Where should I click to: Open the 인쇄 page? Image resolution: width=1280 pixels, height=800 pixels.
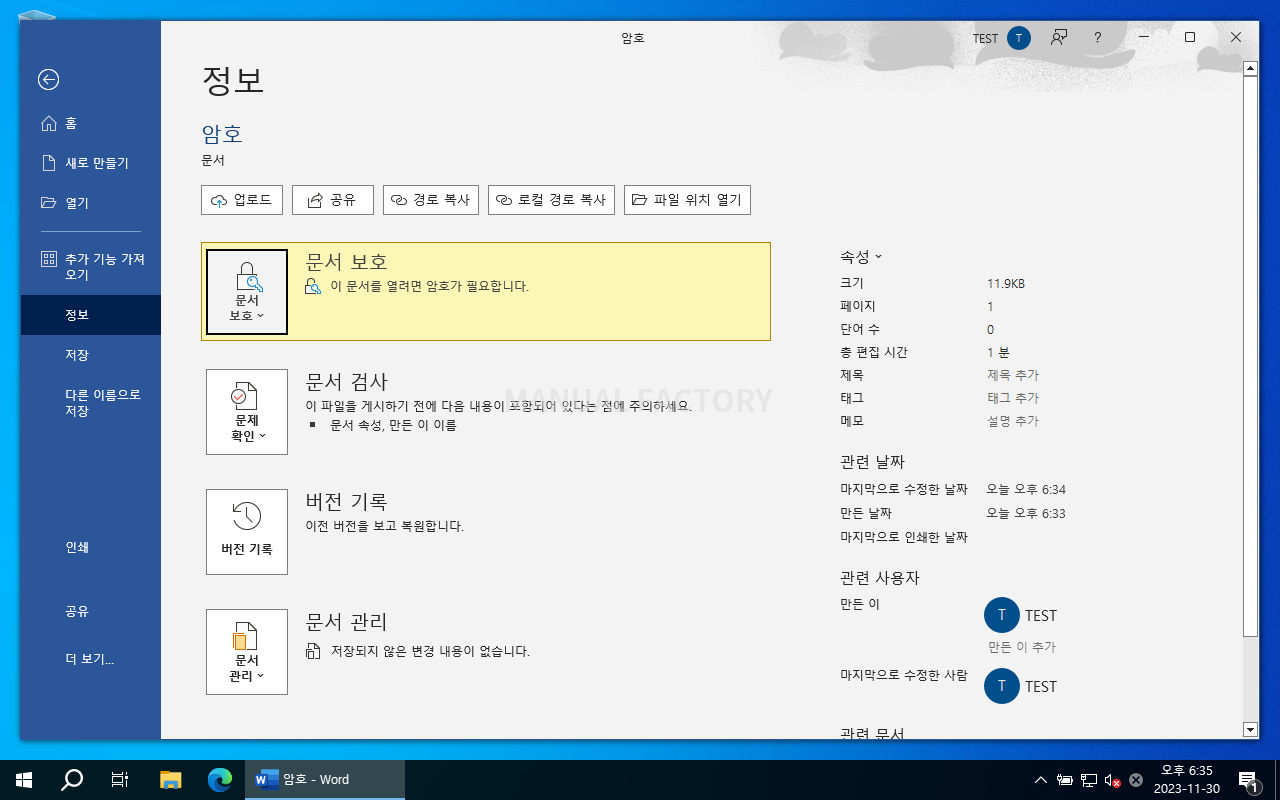(90, 547)
